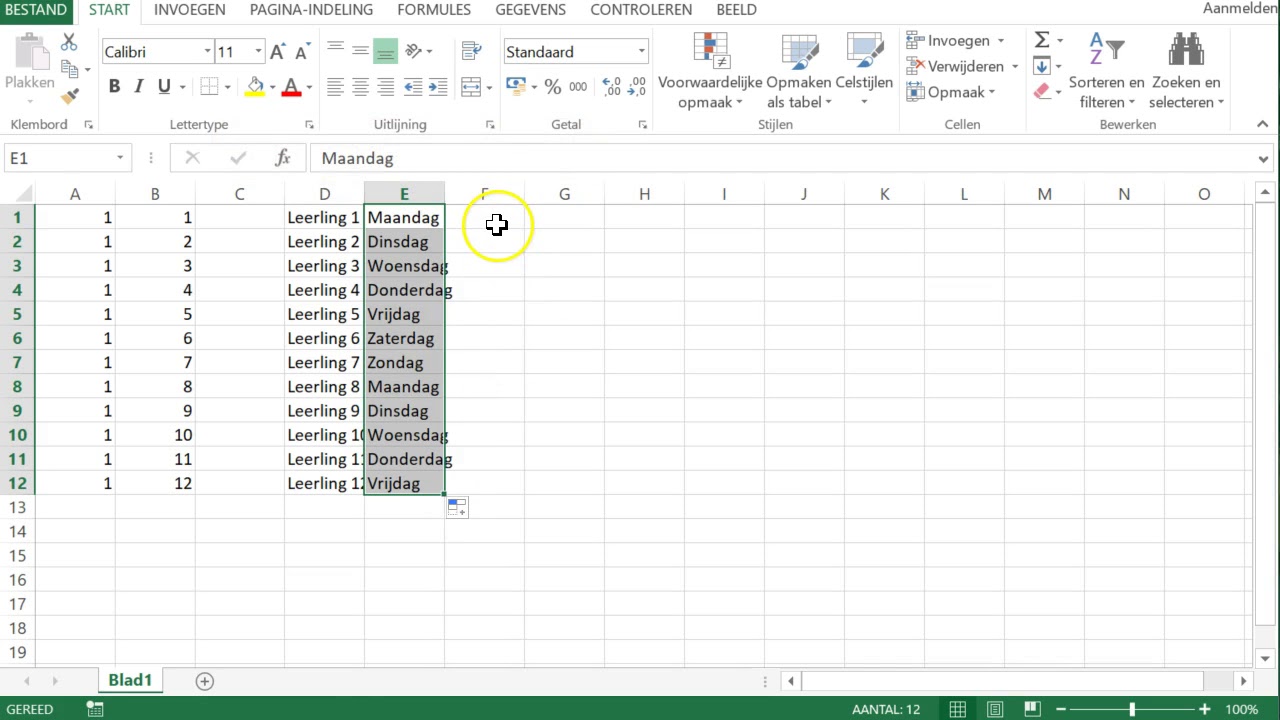The height and width of the screenshot is (720, 1280).
Task: Open the Standaard number format dropdown
Action: point(642,52)
